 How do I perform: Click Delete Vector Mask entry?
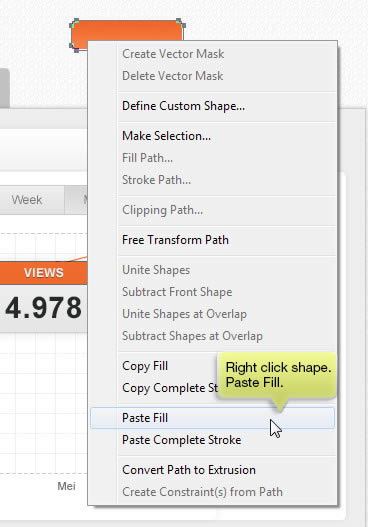click(x=212, y=76)
